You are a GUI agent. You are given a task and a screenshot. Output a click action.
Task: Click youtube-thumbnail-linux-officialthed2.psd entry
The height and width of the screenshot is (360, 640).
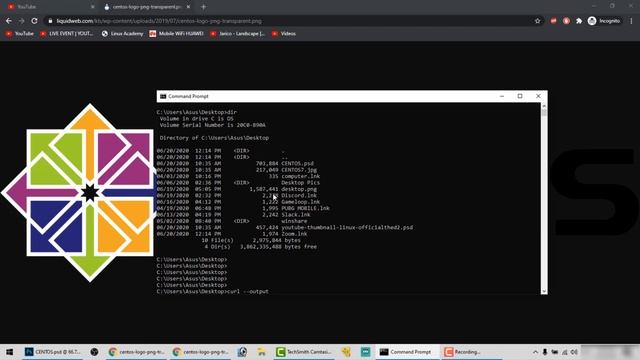pos(347,227)
